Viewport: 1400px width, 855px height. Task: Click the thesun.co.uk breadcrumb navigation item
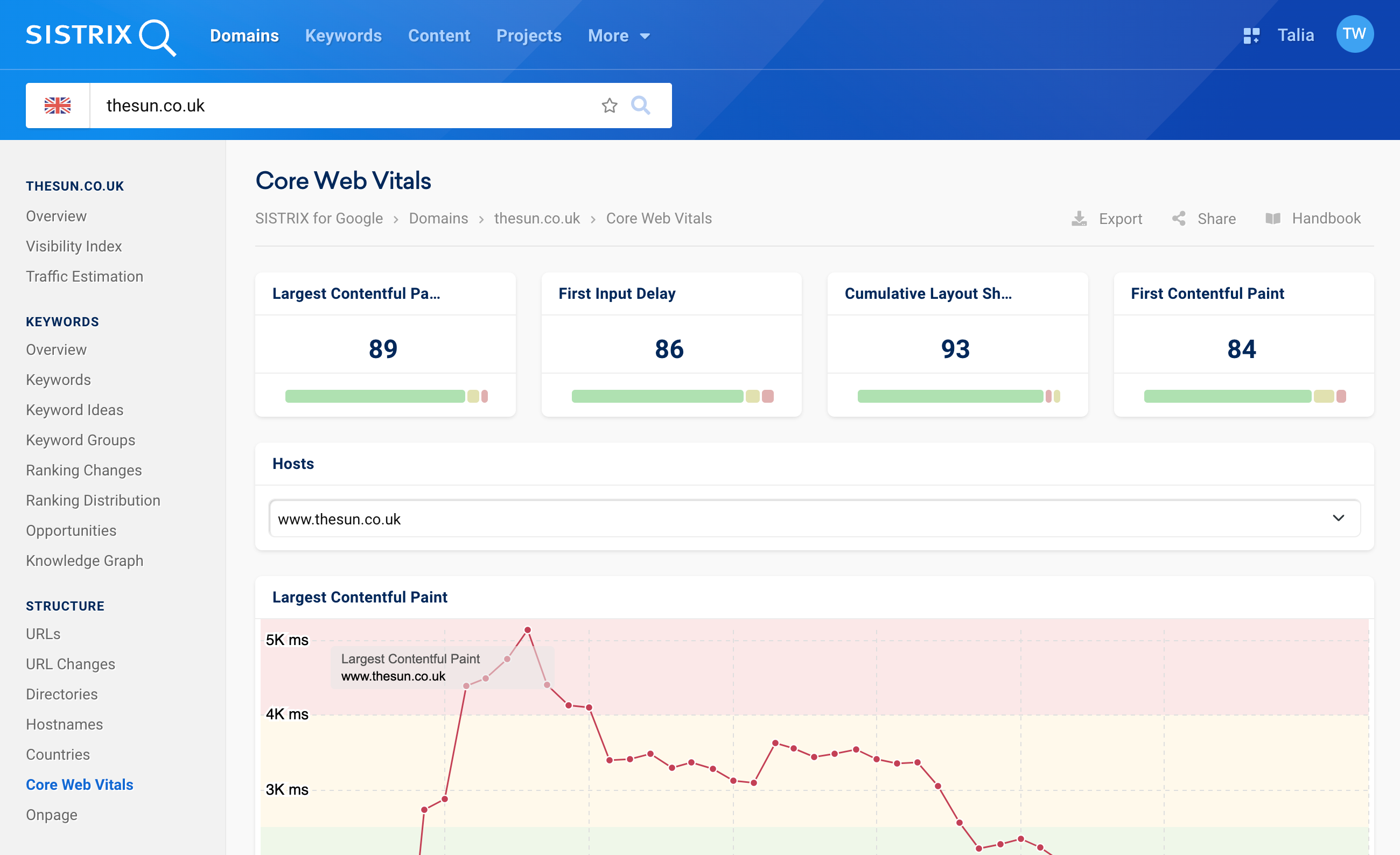click(x=538, y=219)
